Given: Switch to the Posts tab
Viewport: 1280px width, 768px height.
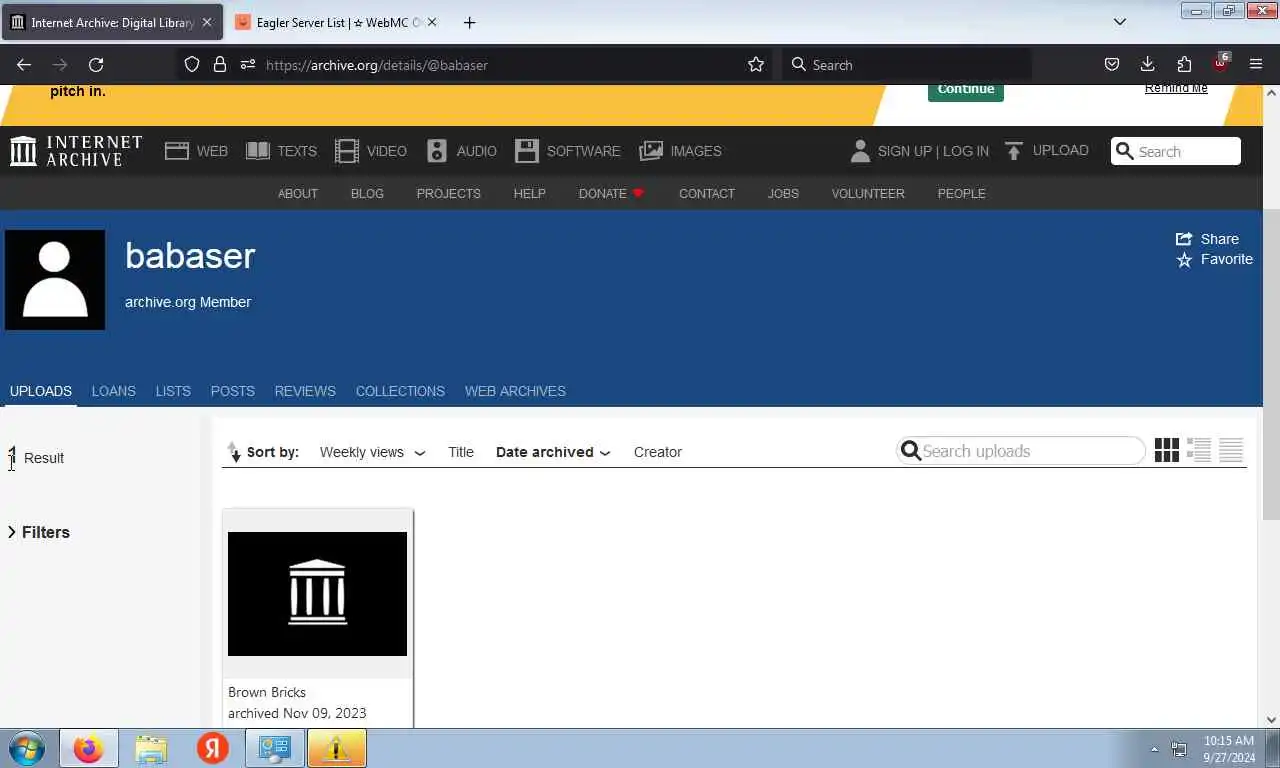Looking at the screenshot, I should [232, 391].
